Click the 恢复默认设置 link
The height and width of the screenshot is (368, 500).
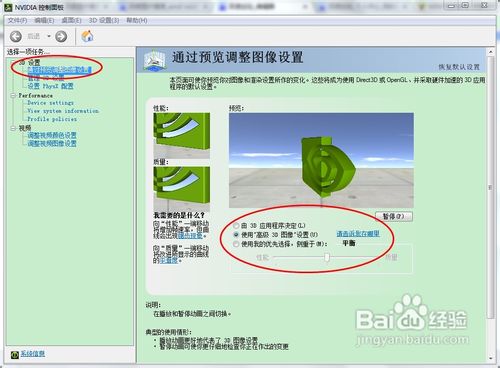tap(459, 67)
